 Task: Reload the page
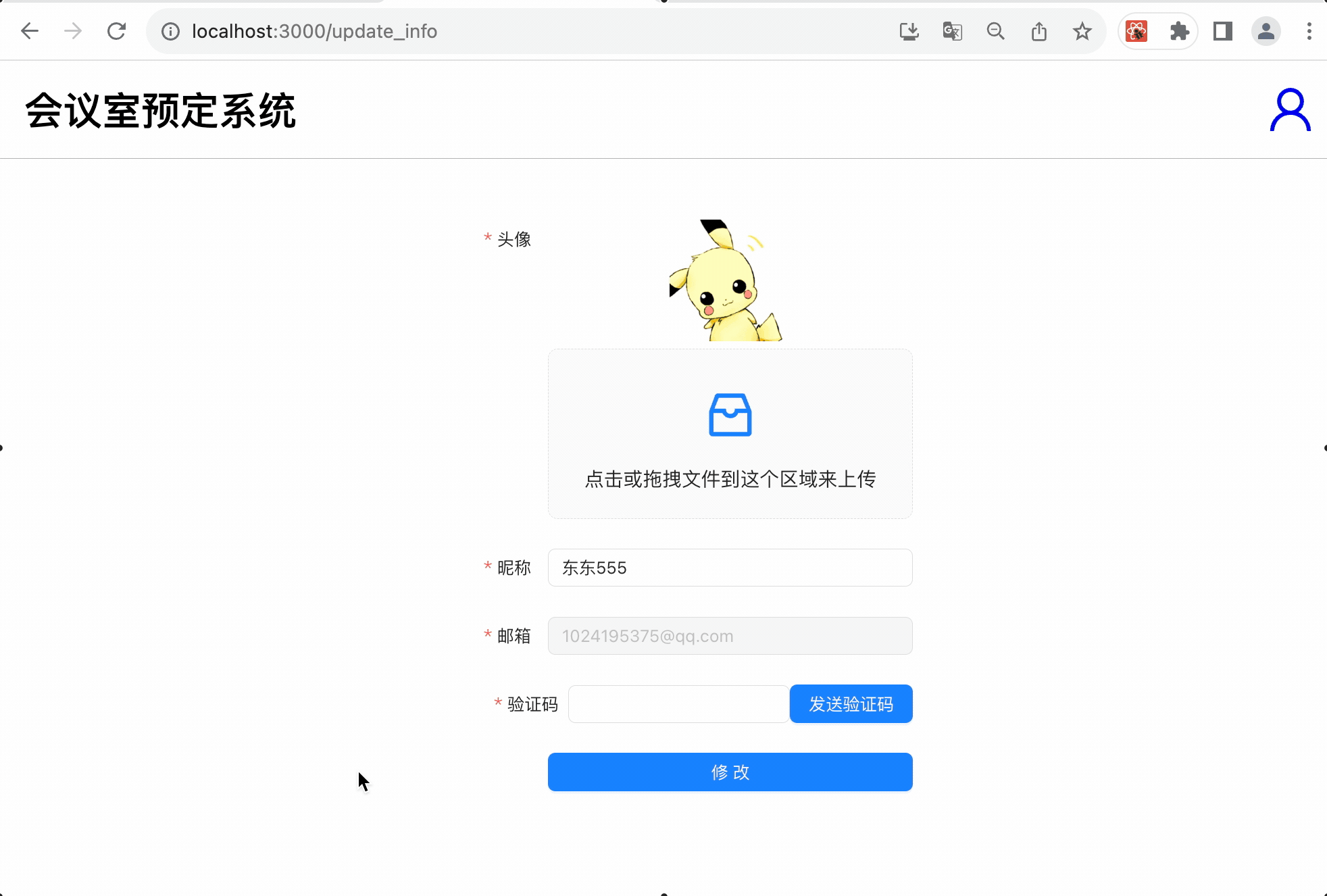pos(117,31)
